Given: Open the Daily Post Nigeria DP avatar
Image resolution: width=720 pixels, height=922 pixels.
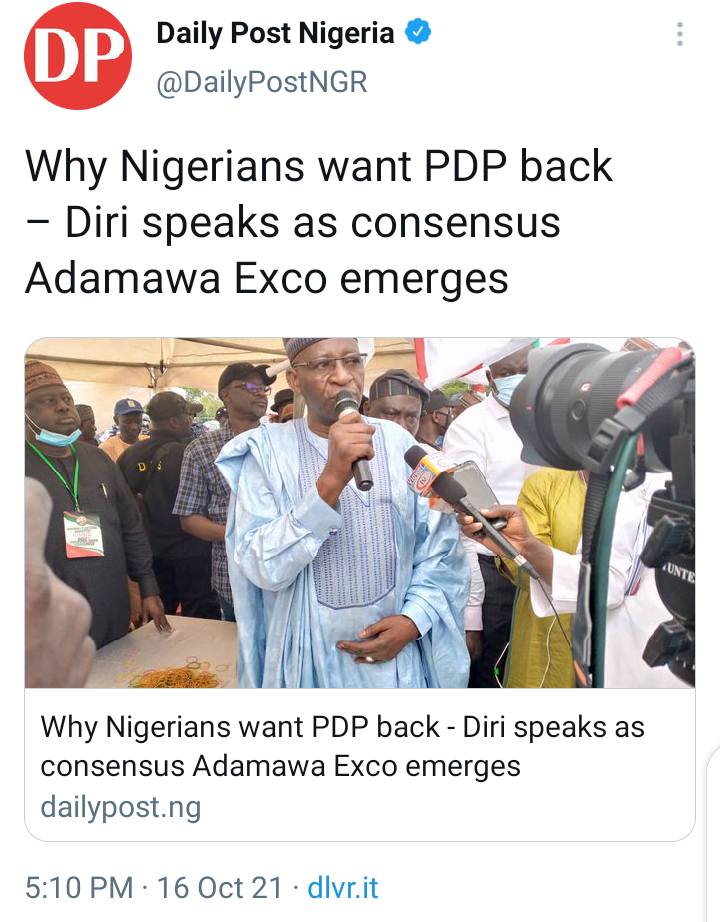Looking at the screenshot, I should click(x=78, y=56).
